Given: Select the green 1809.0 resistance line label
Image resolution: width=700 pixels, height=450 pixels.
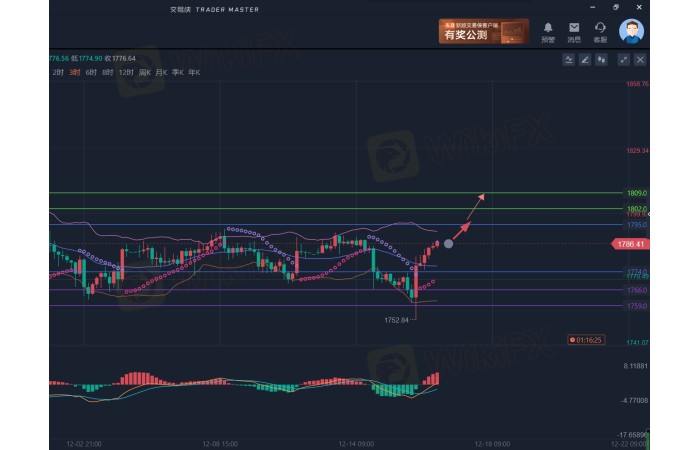Looking at the screenshot, I should coord(637,192).
